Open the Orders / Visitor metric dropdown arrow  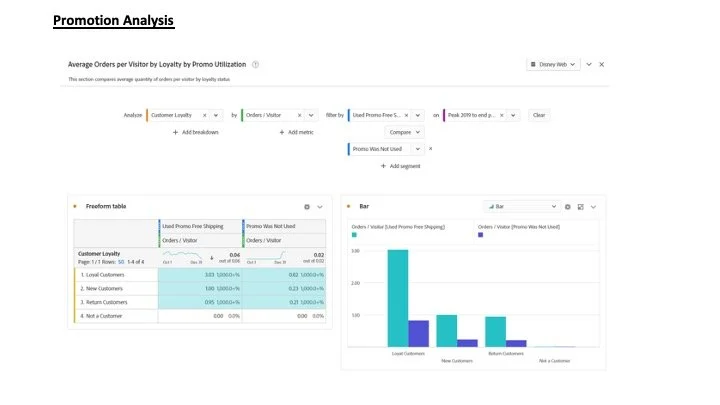click(x=311, y=115)
